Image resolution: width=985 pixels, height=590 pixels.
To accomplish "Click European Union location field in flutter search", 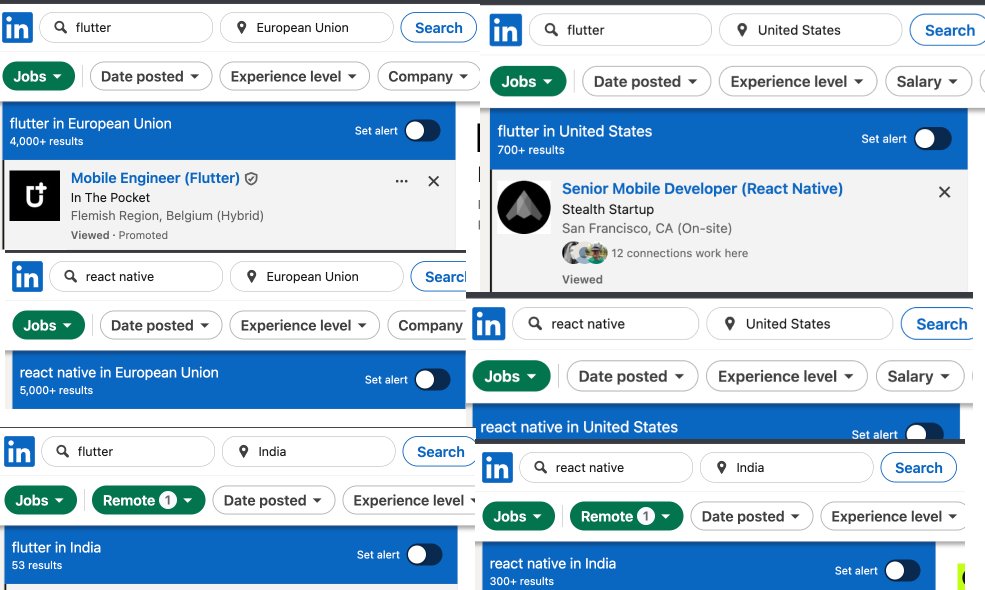I will pos(307,28).
